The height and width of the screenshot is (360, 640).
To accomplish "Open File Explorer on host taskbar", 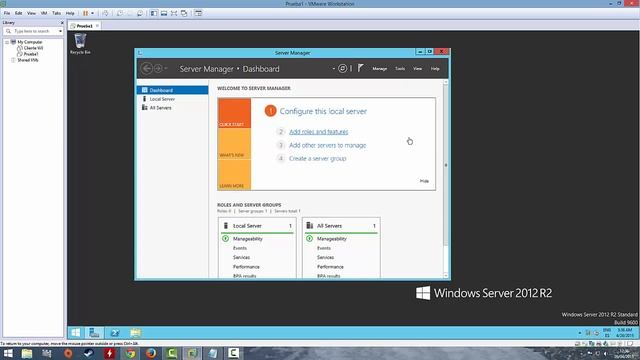I will click(27, 353).
